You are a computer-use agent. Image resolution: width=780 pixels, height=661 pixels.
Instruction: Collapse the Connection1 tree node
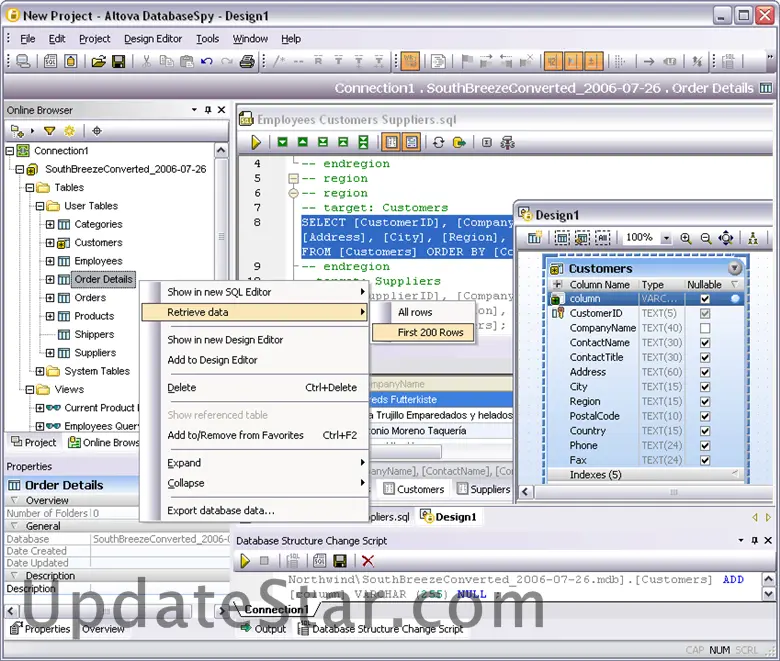(10, 151)
